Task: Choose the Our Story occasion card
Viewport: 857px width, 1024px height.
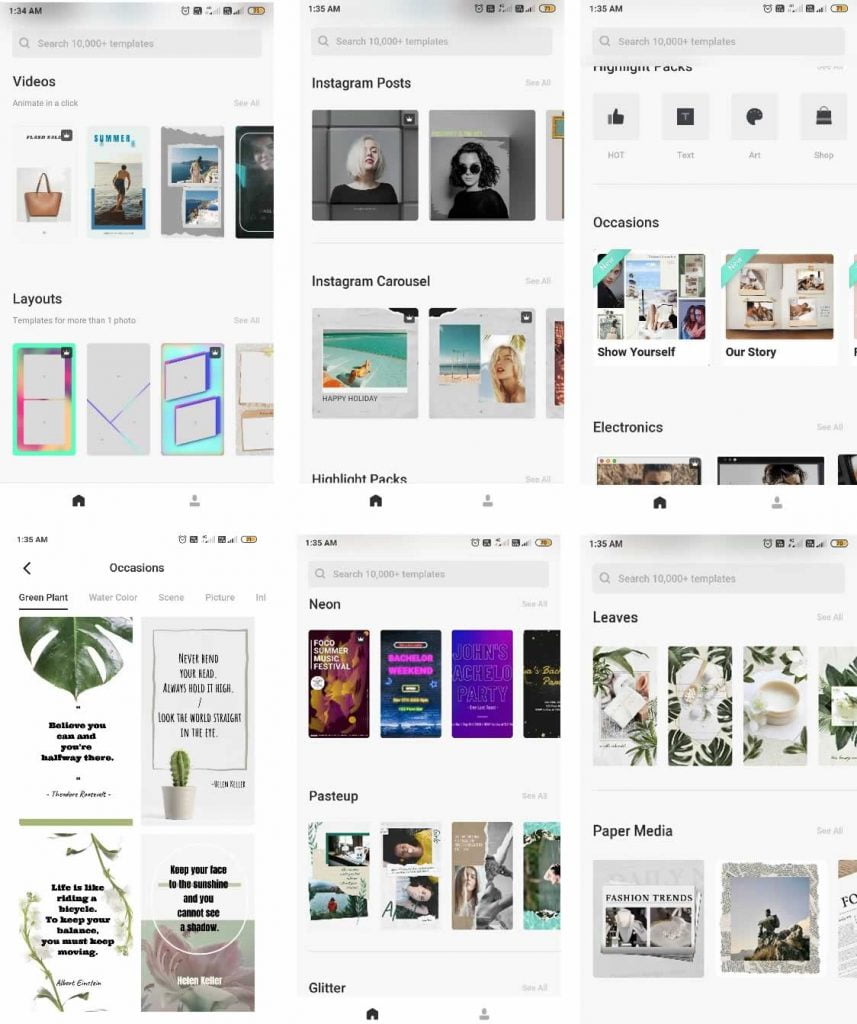Action: tap(779, 307)
